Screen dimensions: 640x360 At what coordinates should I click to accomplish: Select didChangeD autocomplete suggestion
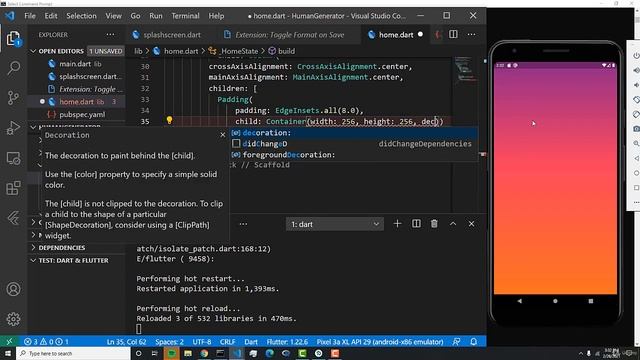[353, 144]
